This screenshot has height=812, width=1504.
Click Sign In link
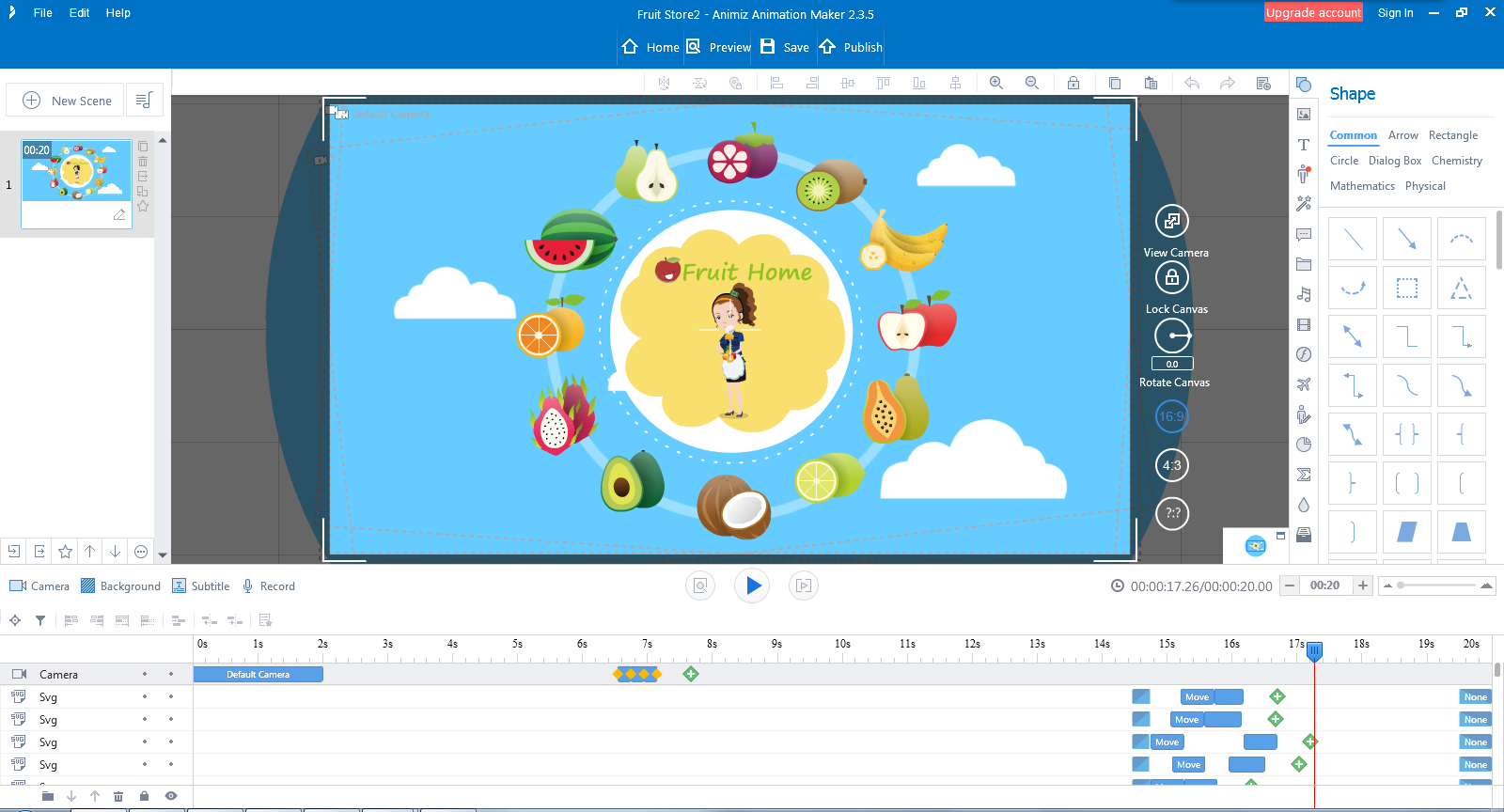click(1395, 13)
